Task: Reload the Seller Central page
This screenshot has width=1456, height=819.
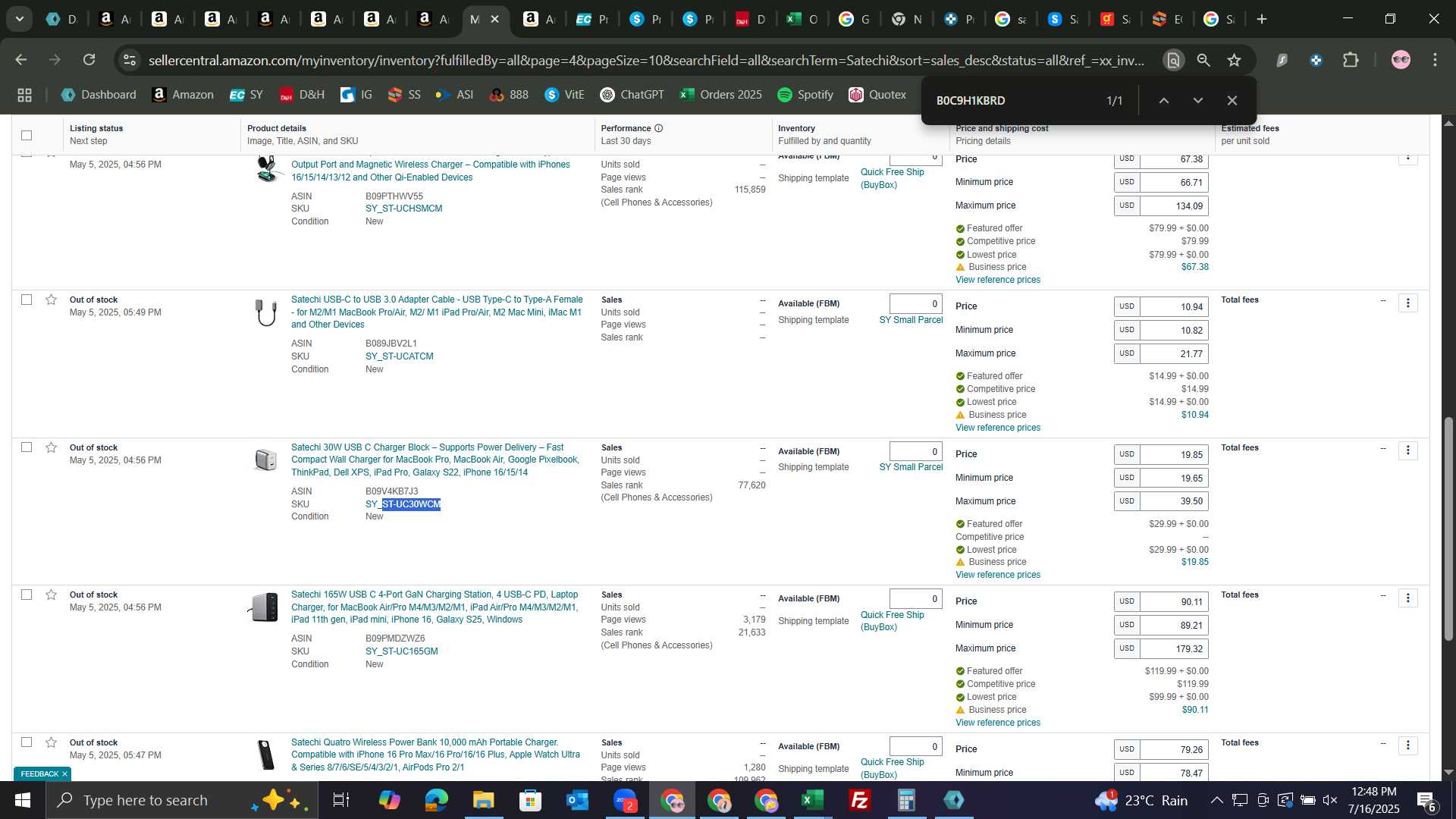Action: click(x=89, y=60)
